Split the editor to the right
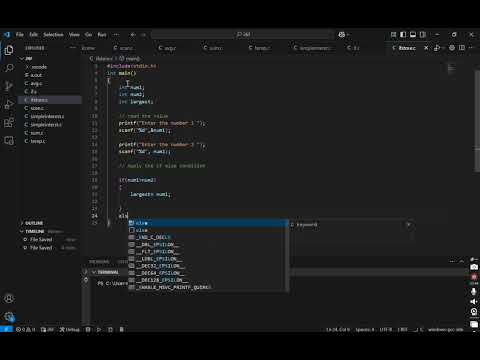Image resolution: width=480 pixels, height=360 pixels. 462,48
